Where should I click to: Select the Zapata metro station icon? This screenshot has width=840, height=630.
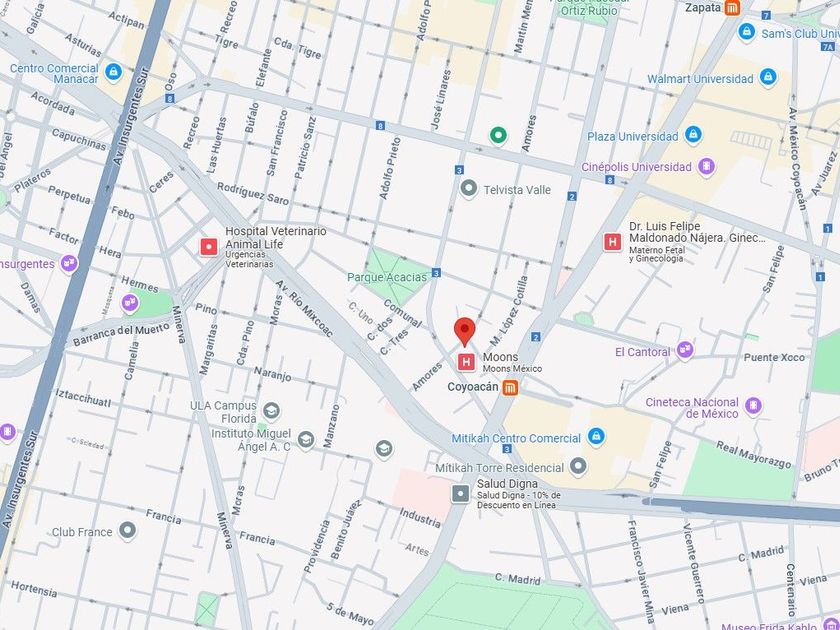point(732,8)
